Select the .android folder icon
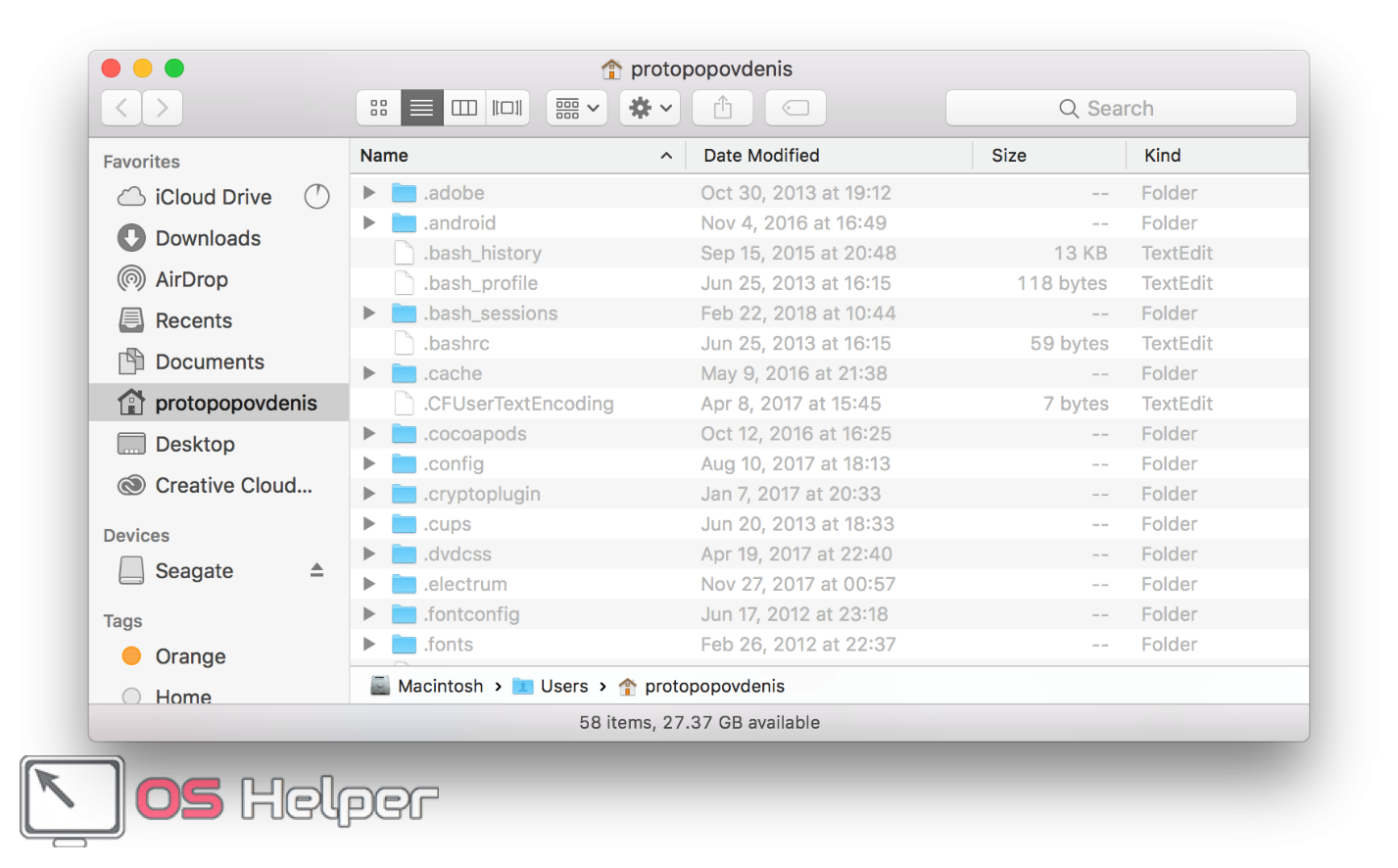This screenshot has width=1398, height=868. (x=404, y=223)
